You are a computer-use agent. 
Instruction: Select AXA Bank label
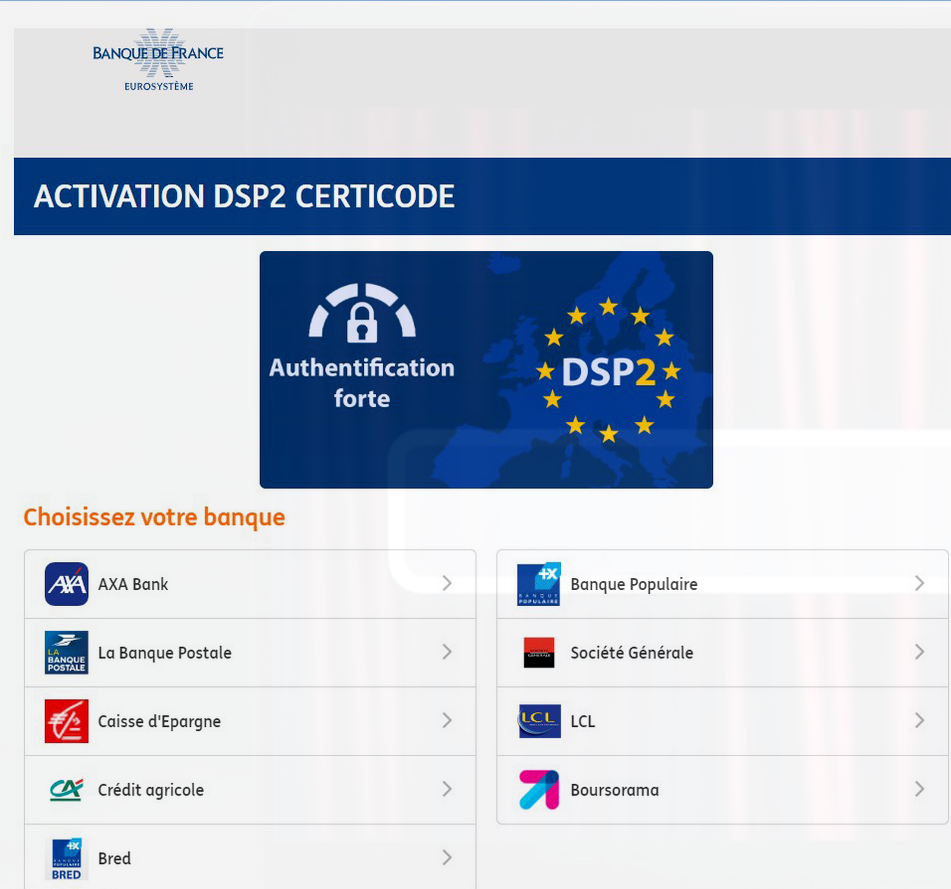click(133, 584)
